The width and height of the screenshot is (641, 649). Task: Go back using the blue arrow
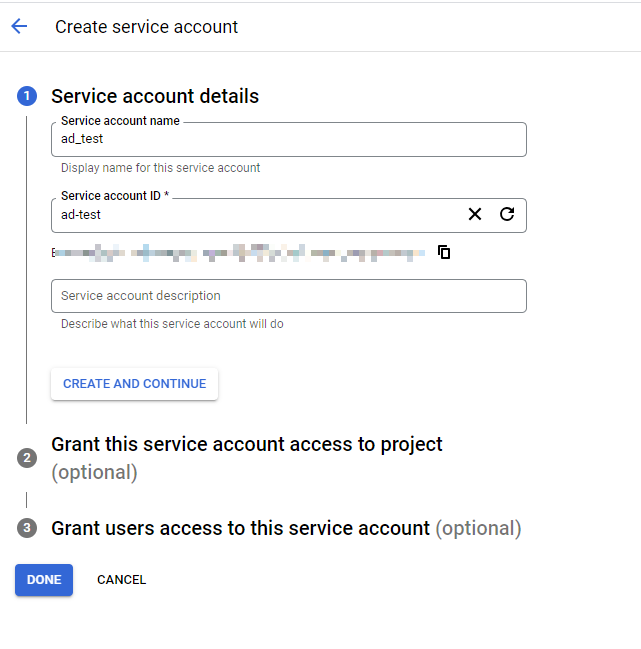[19, 26]
